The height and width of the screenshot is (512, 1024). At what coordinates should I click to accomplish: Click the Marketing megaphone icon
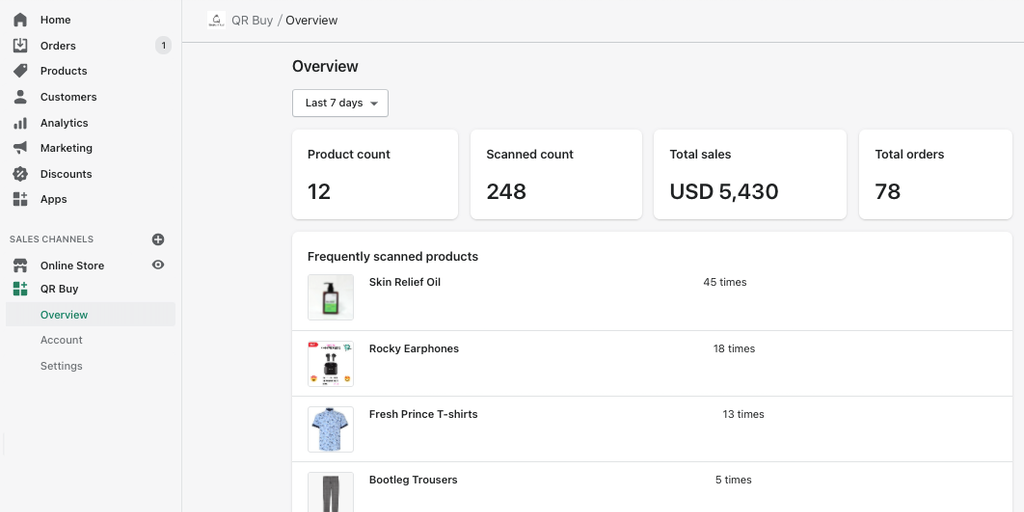point(20,148)
